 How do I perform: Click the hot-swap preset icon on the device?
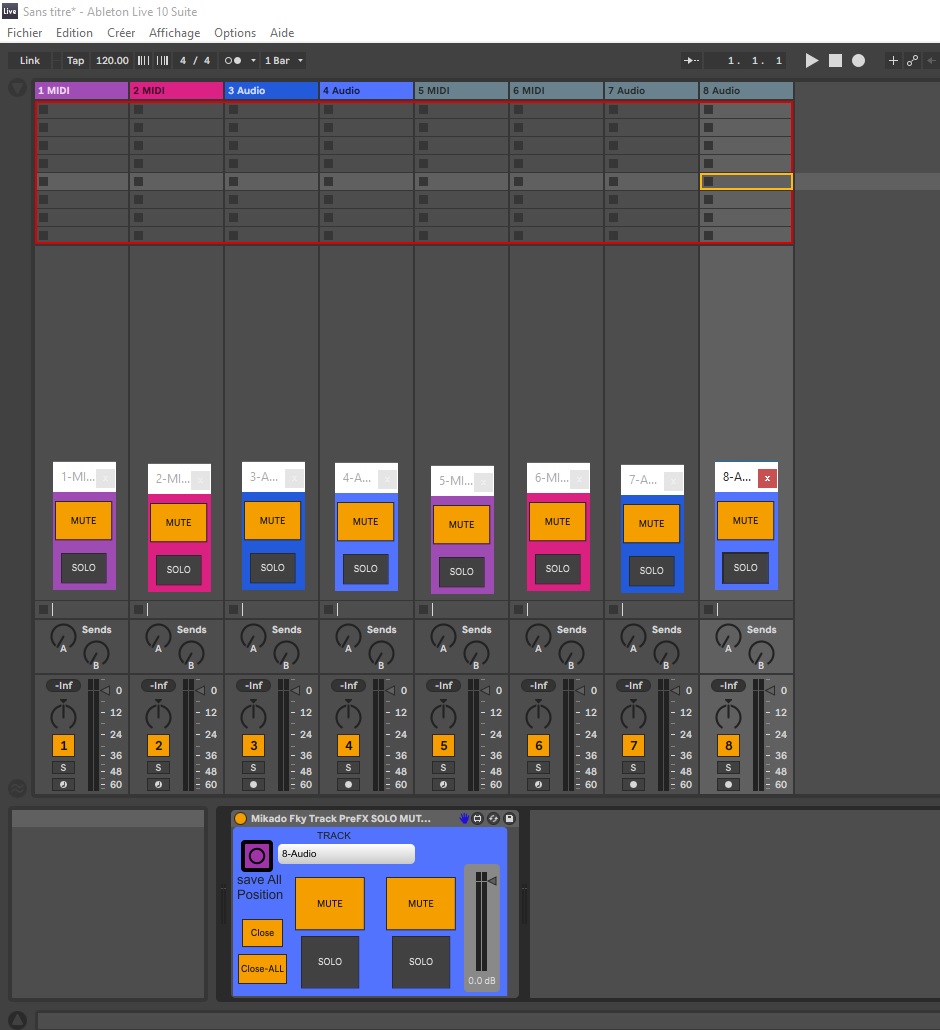click(493, 818)
